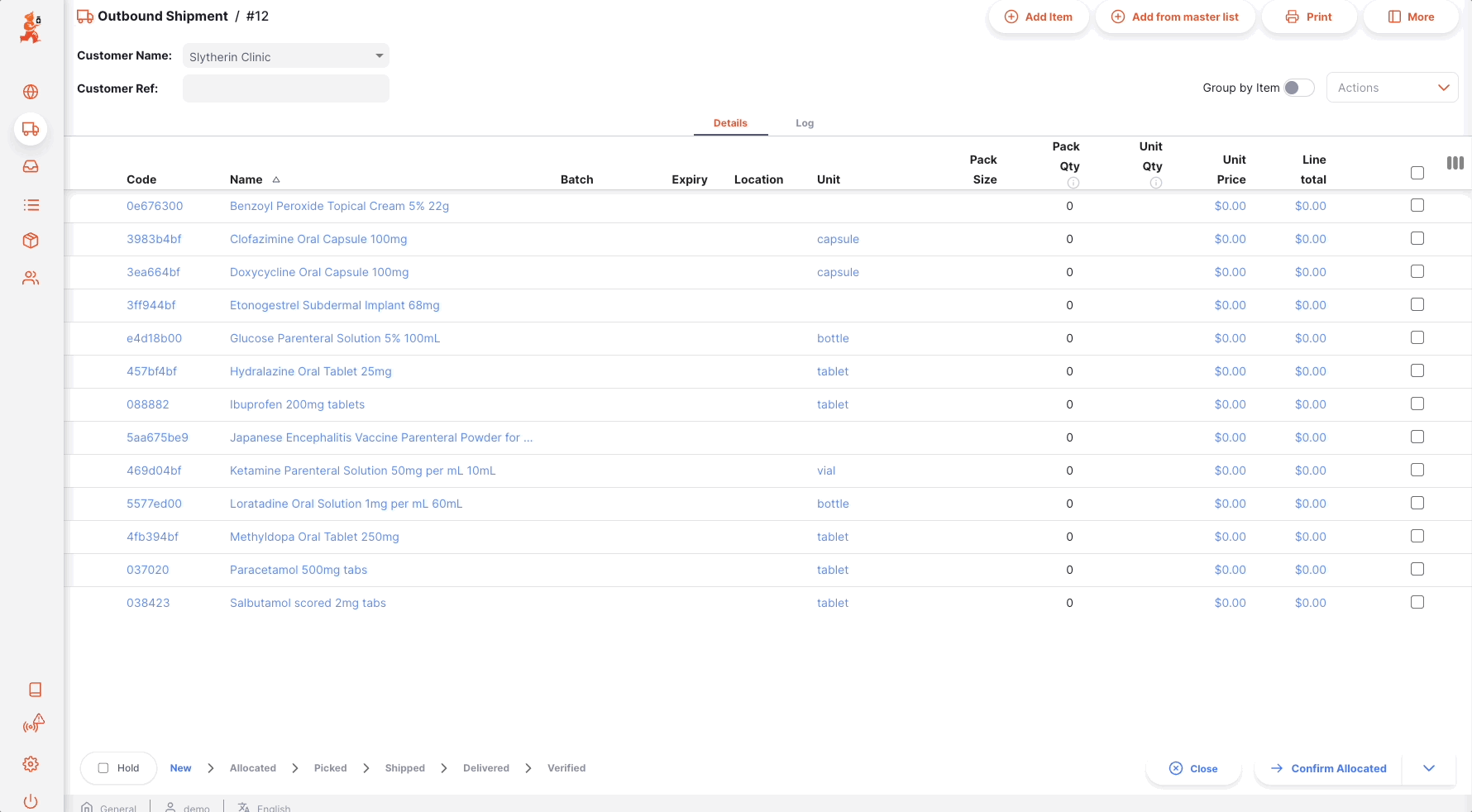Toggle the Group by Item switch
The width and height of the screenshot is (1472, 812).
1298,88
